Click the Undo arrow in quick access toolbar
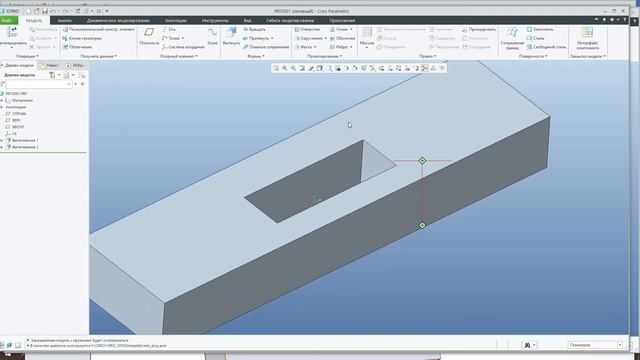Screen dimensions: 640x360 point(53,11)
